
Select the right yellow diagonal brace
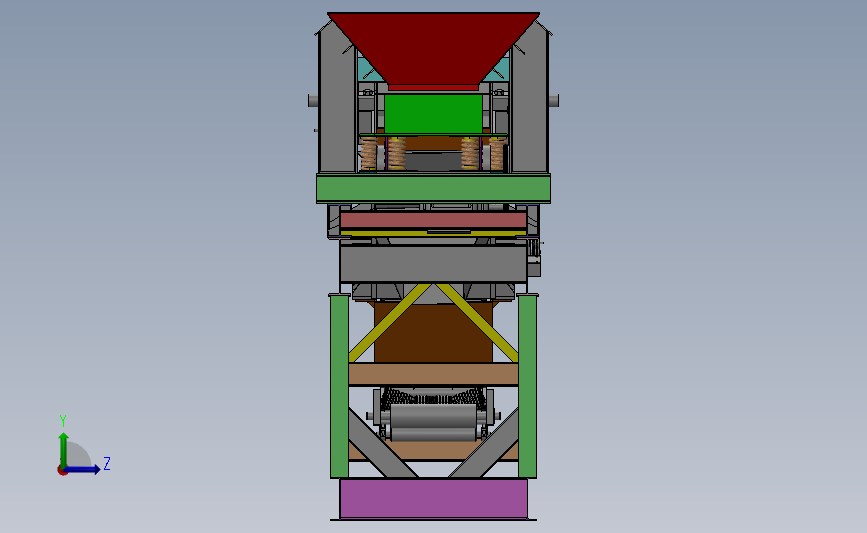pyautogui.click(x=477, y=322)
